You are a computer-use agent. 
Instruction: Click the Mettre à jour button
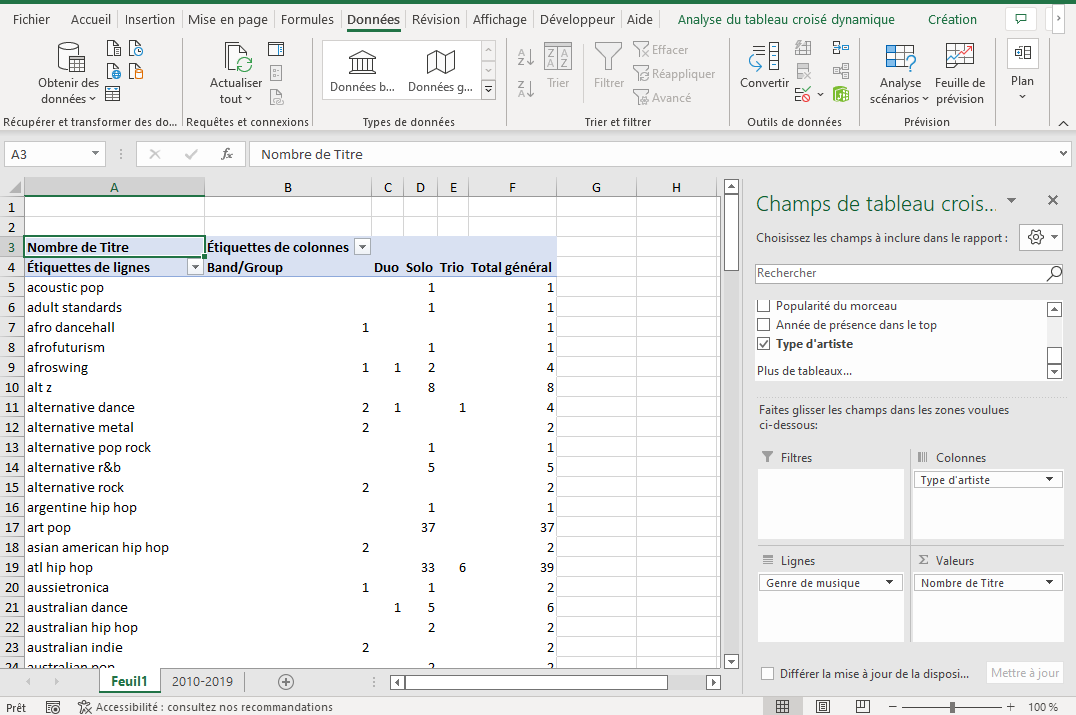coord(1025,673)
